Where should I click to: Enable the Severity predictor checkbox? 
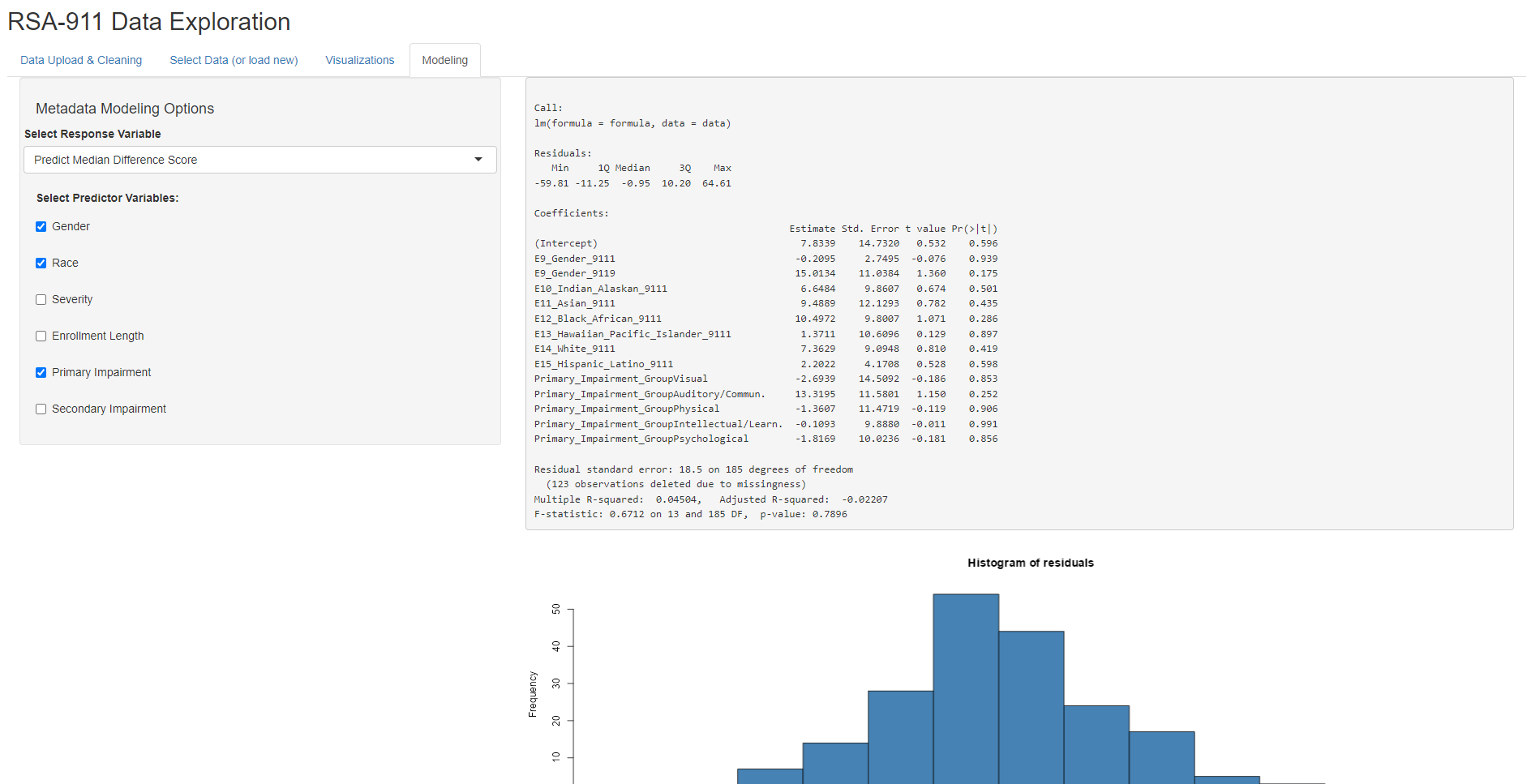pyautogui.click(x=41, y=300)
